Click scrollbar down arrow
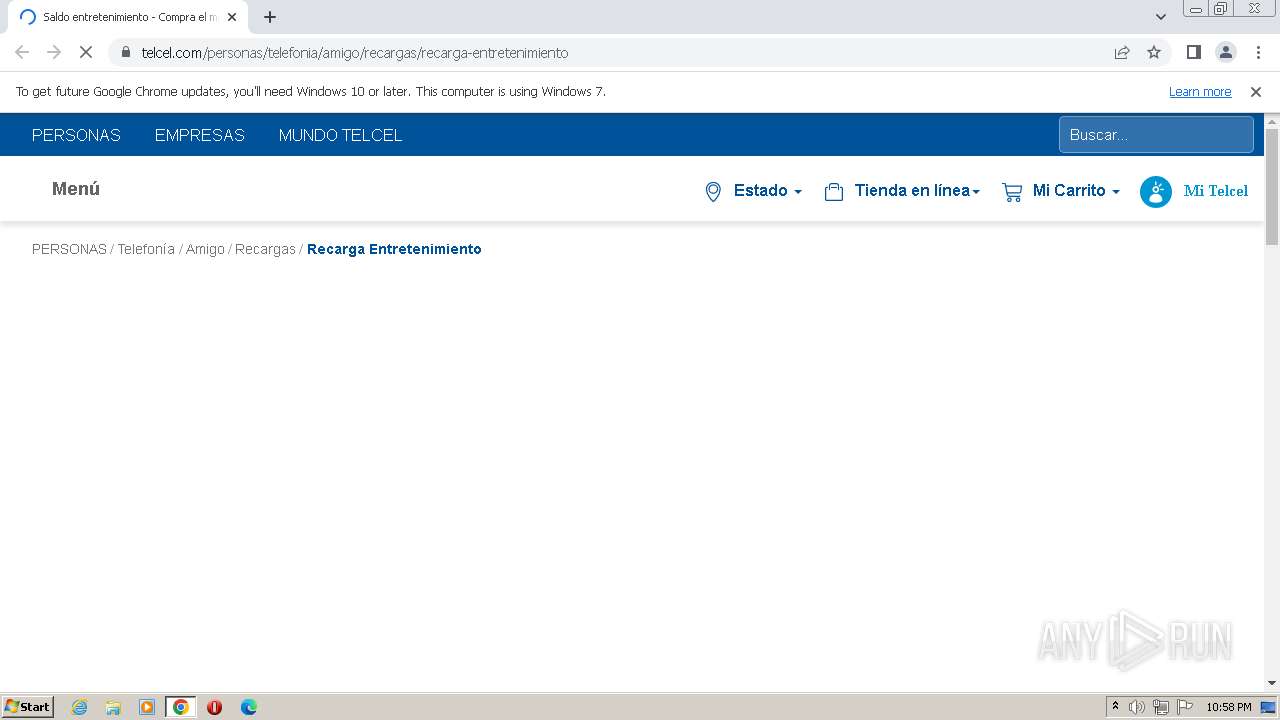This screenshot has height=720, width=1280. pos(1272,684)
